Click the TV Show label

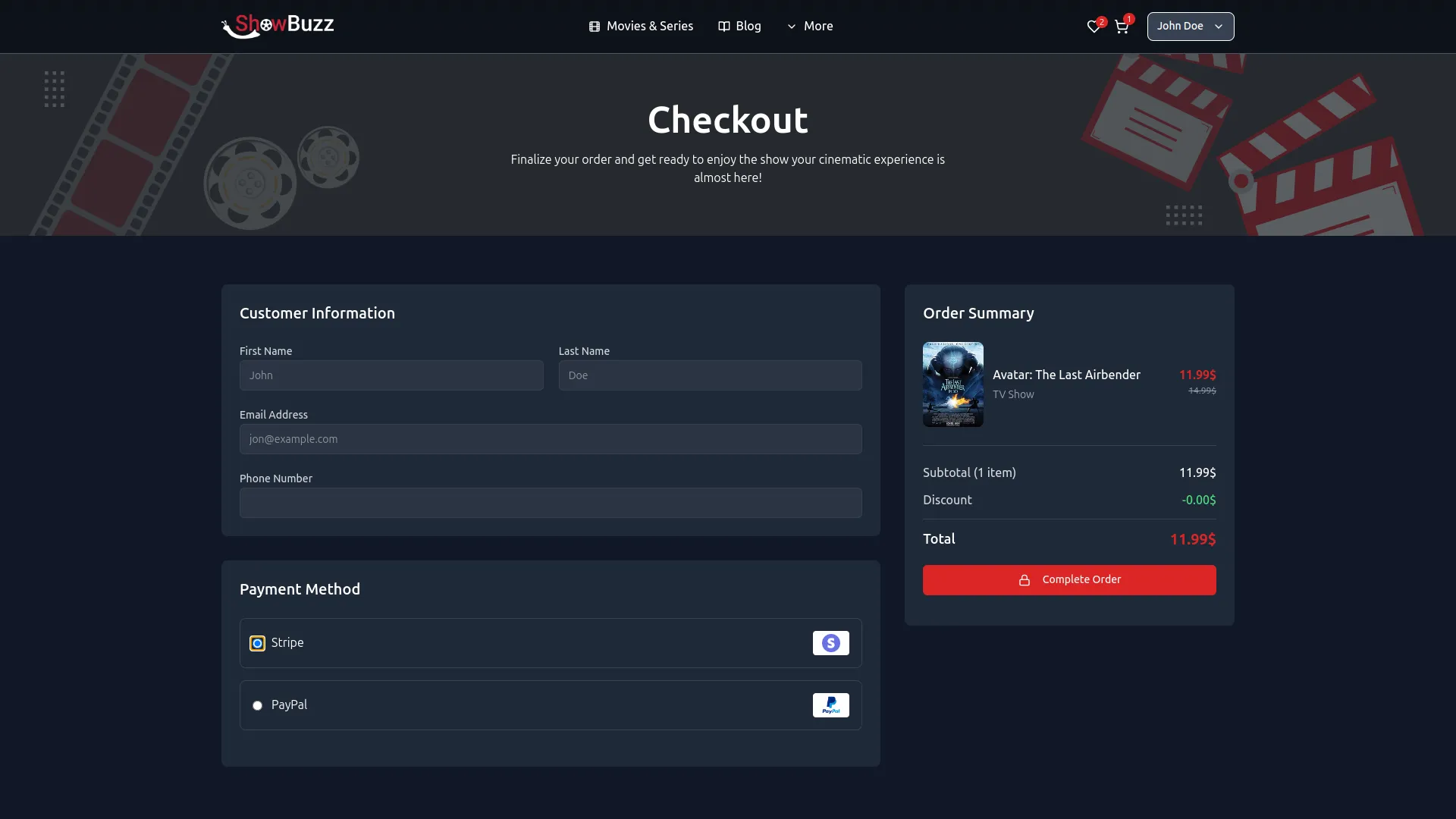click(x=1013, y=394)
